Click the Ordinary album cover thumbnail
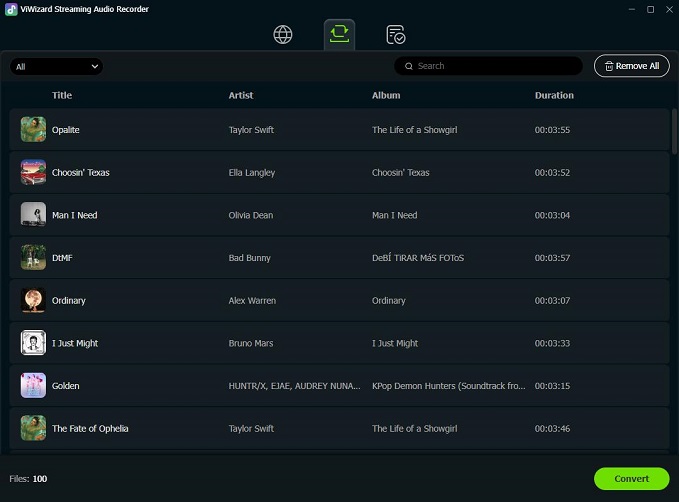This screenshot has height=502, width=679. point(33,300)
